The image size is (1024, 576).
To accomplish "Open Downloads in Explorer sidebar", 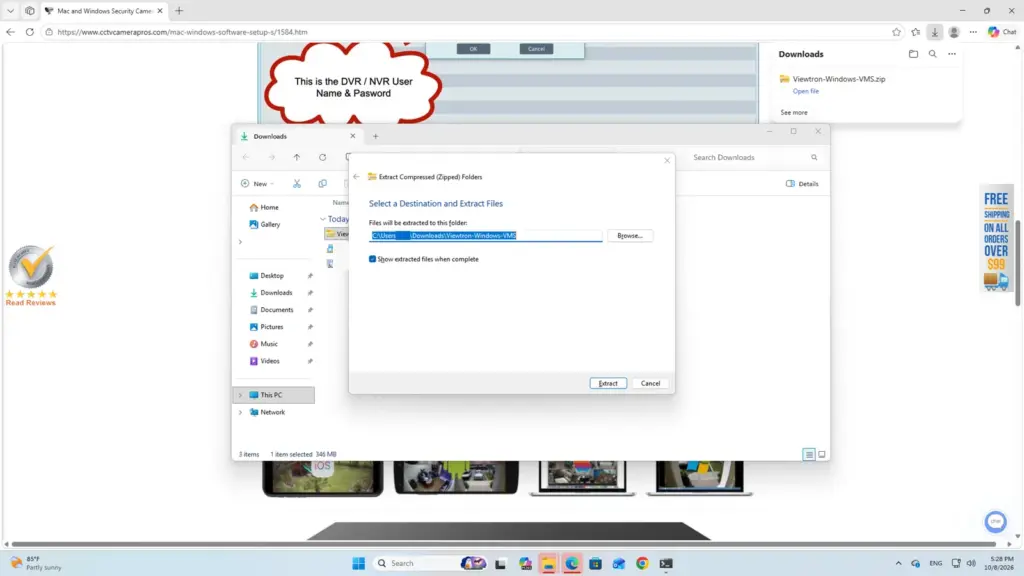I will 276,293.
